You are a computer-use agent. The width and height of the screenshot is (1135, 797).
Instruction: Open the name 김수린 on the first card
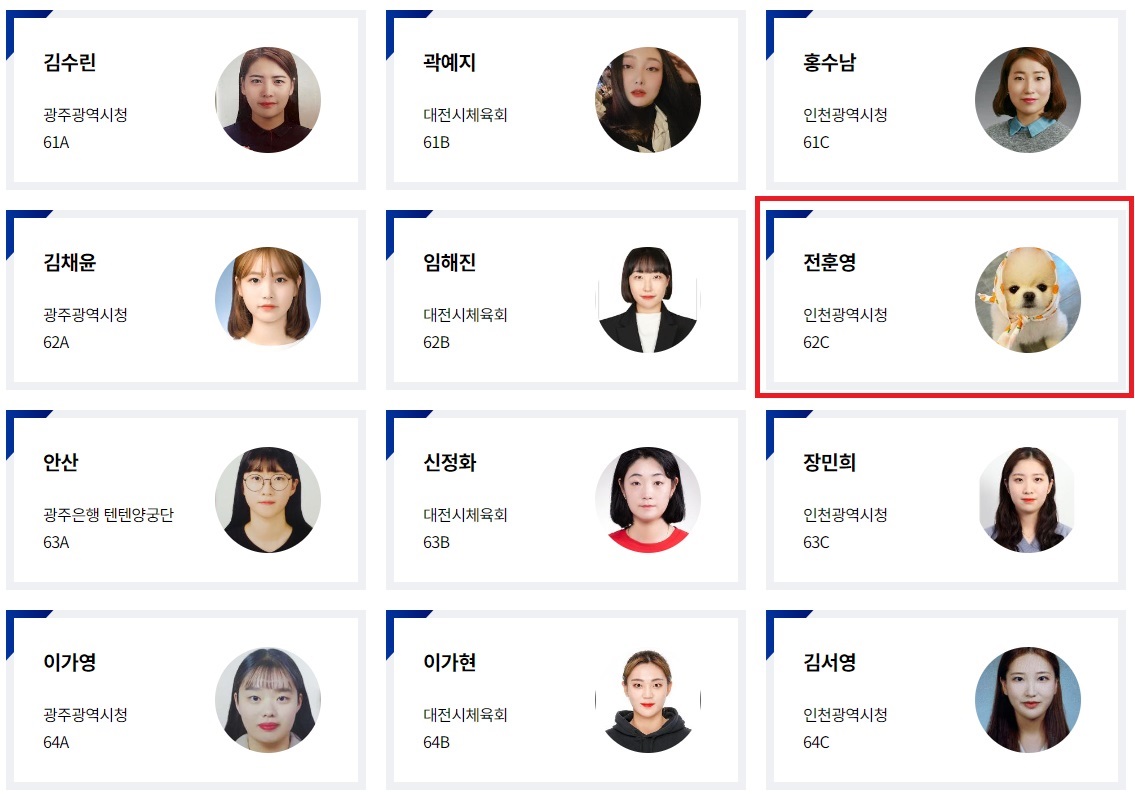click(69, 62)
